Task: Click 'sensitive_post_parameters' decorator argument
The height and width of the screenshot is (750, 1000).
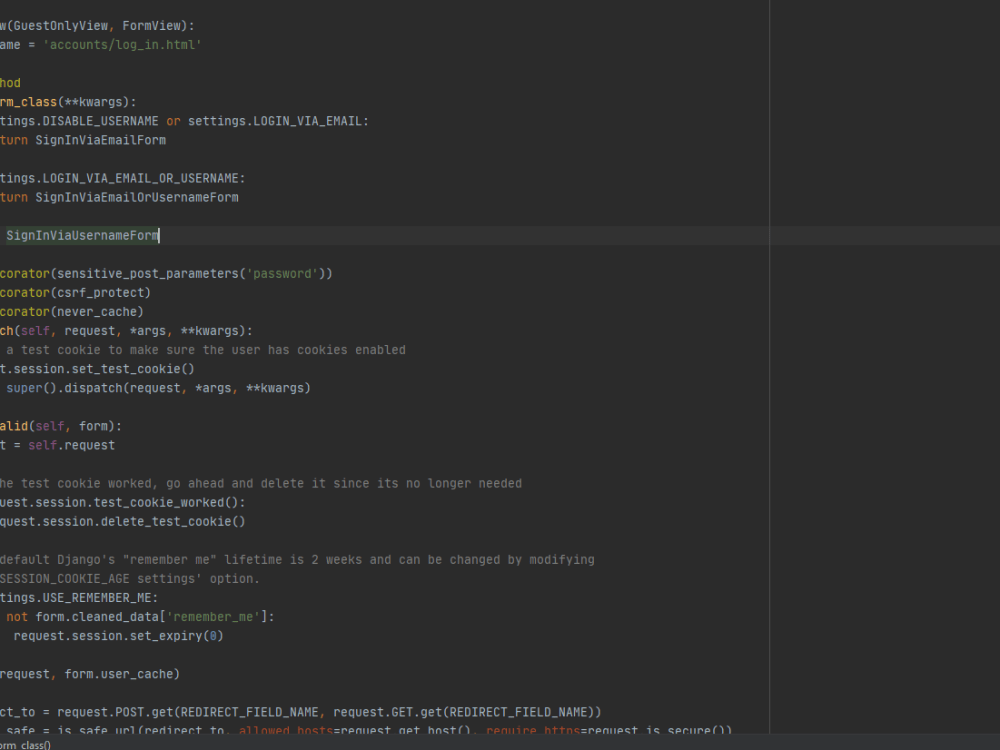Action: tap(148, 274)
